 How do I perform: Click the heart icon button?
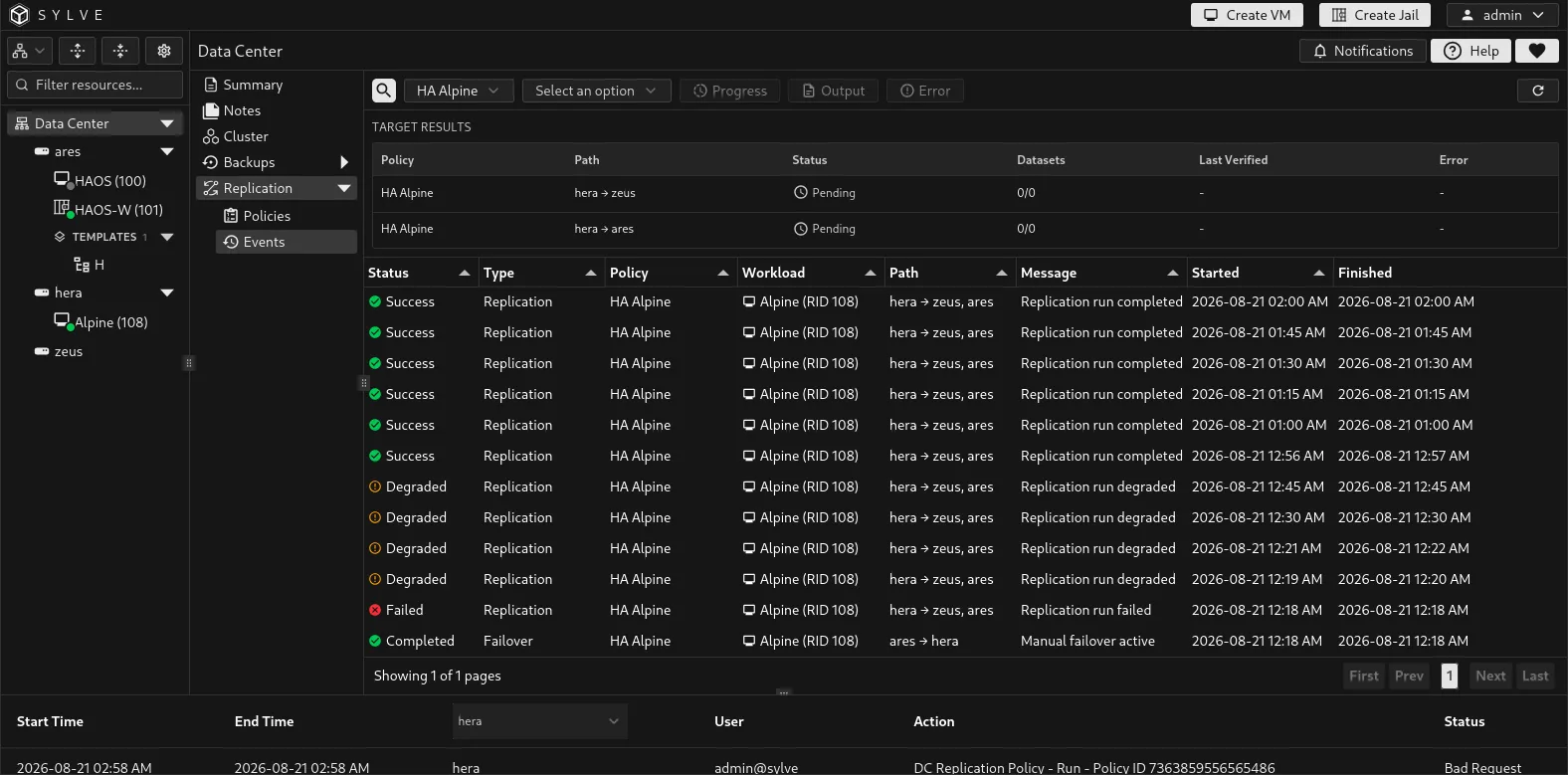click(1537, 51)
